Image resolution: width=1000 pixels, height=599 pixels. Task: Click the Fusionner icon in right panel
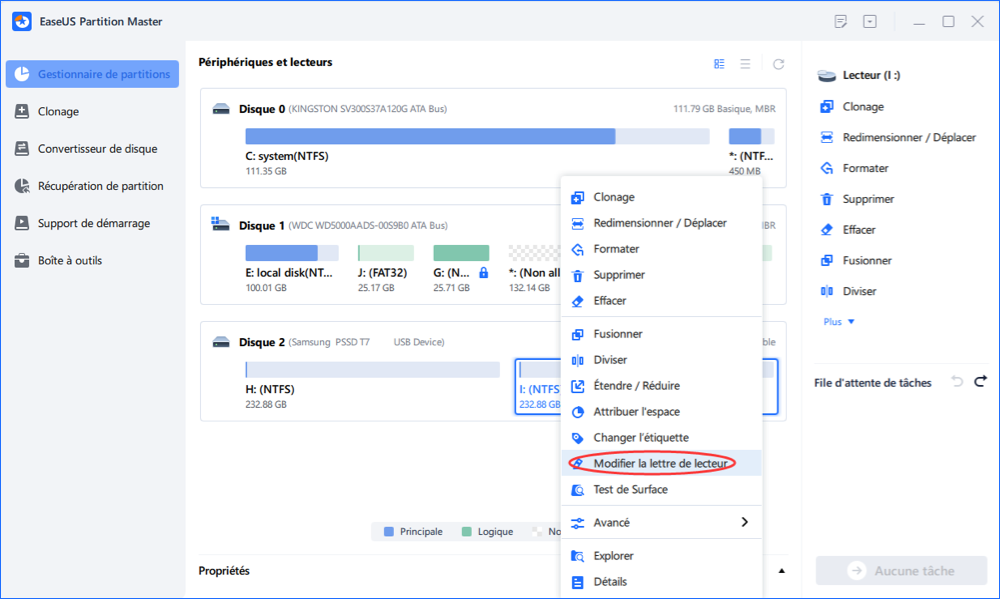(x=826, y=261)
